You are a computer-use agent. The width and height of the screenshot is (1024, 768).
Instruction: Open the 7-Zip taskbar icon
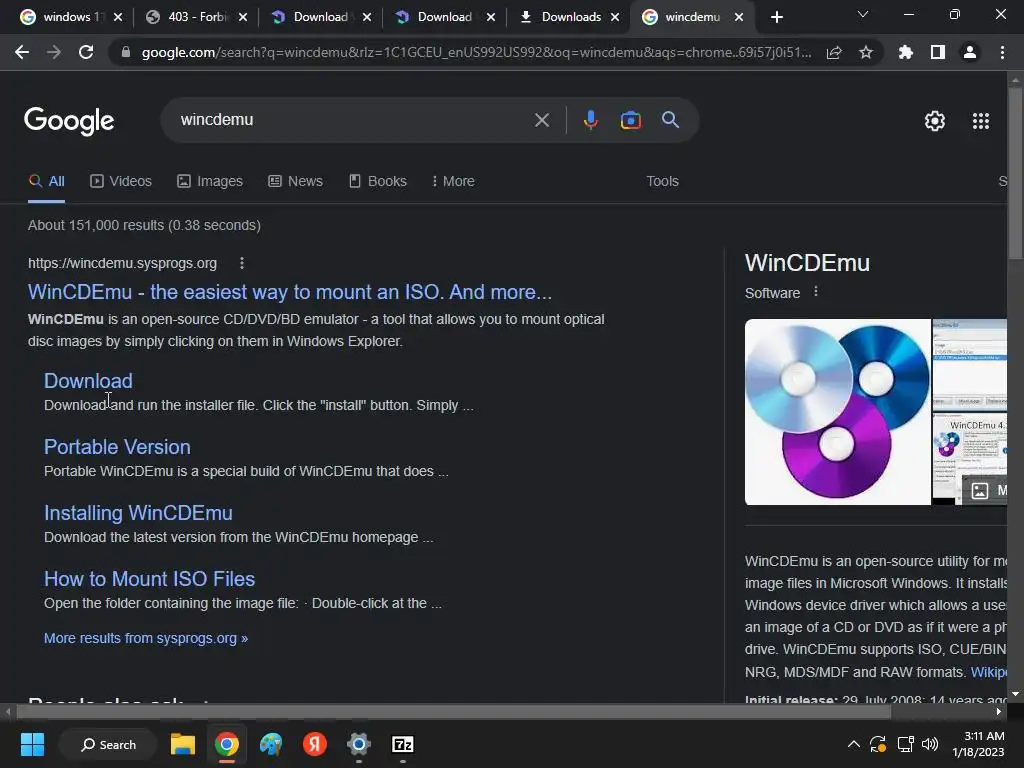tap(402, 744)
